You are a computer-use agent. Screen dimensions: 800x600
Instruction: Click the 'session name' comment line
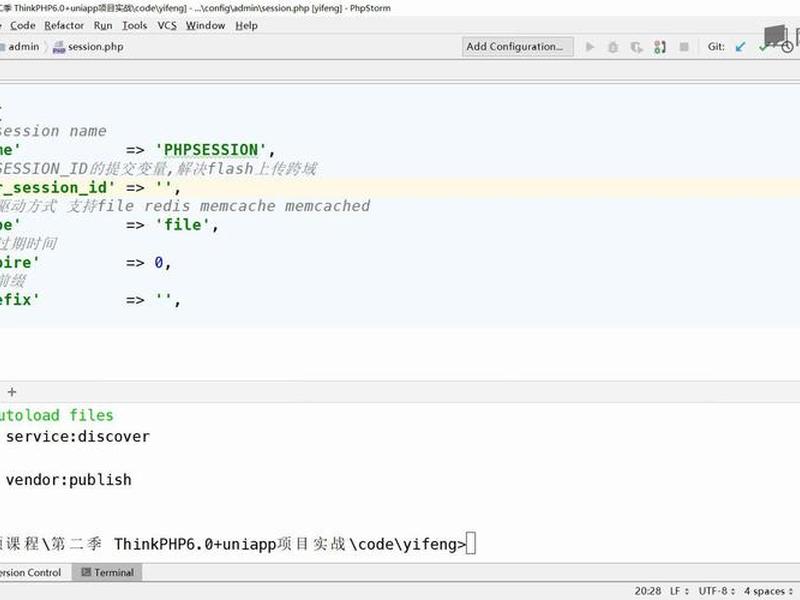pos(53,131)
